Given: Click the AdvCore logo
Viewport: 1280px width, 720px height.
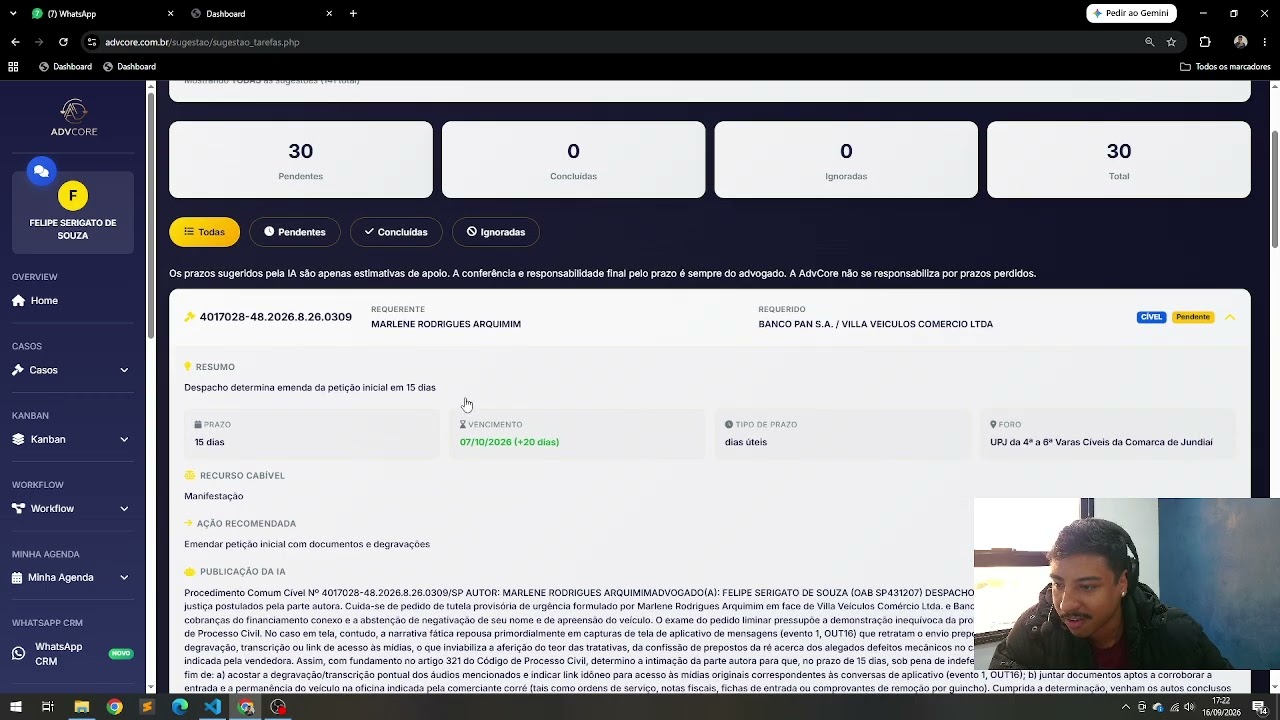Looking at the screenshot, I should (74, 118).
